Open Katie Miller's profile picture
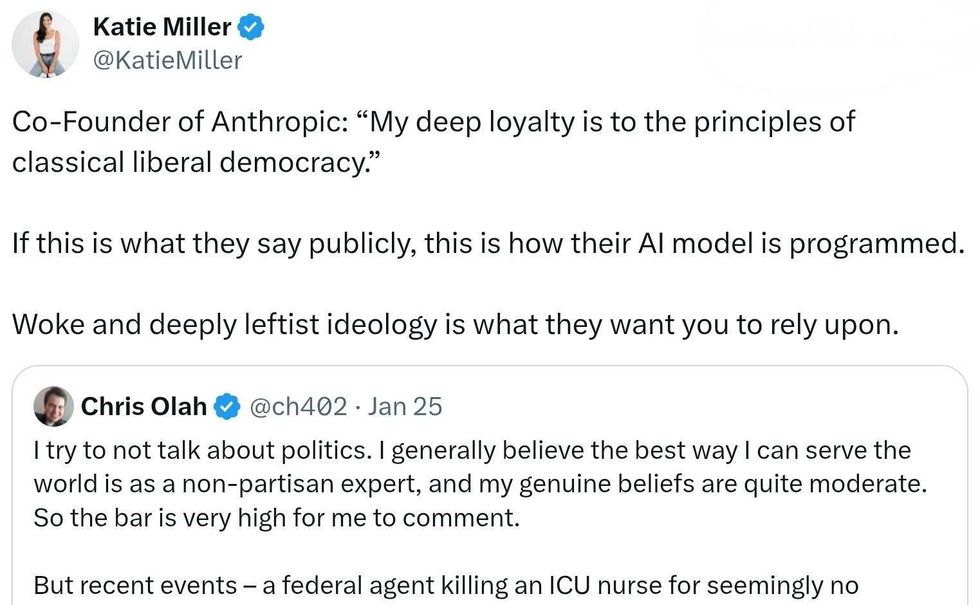 [45, 45]
